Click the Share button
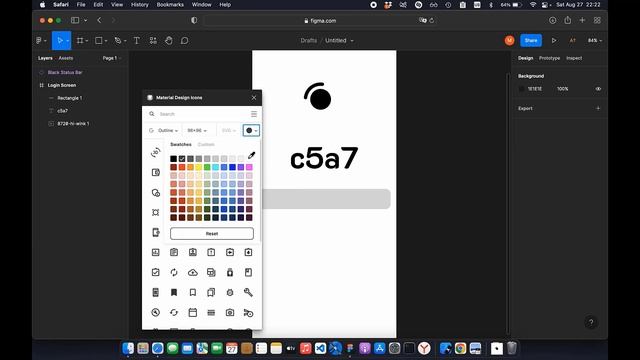Viewport: 640px width, 360px height. point(531,40)
